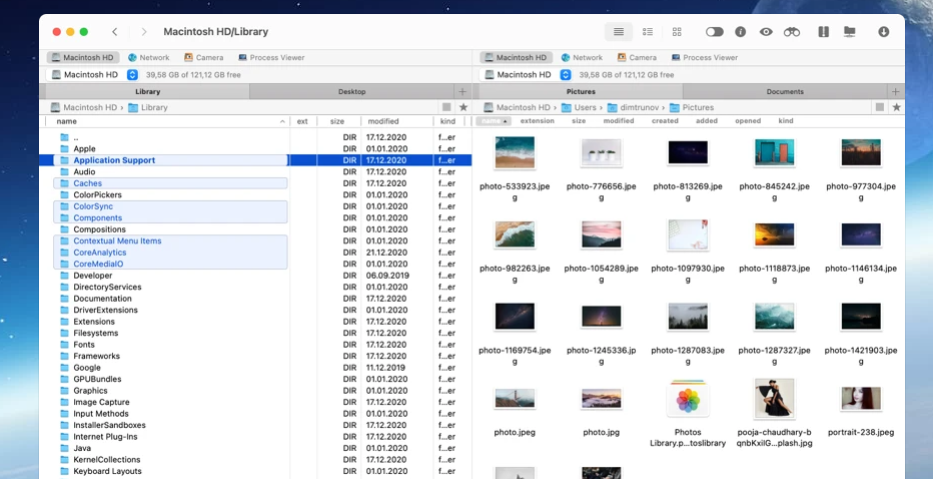
Task: Click the binoculars search icon
Action: click(792, 32)
